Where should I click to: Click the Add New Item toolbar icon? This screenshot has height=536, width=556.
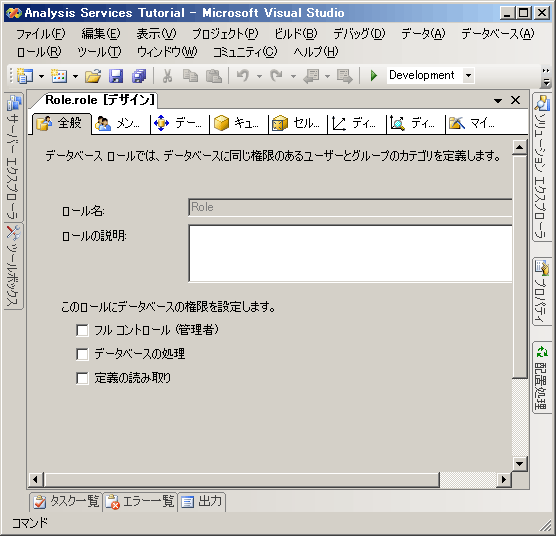click(59, 76)
